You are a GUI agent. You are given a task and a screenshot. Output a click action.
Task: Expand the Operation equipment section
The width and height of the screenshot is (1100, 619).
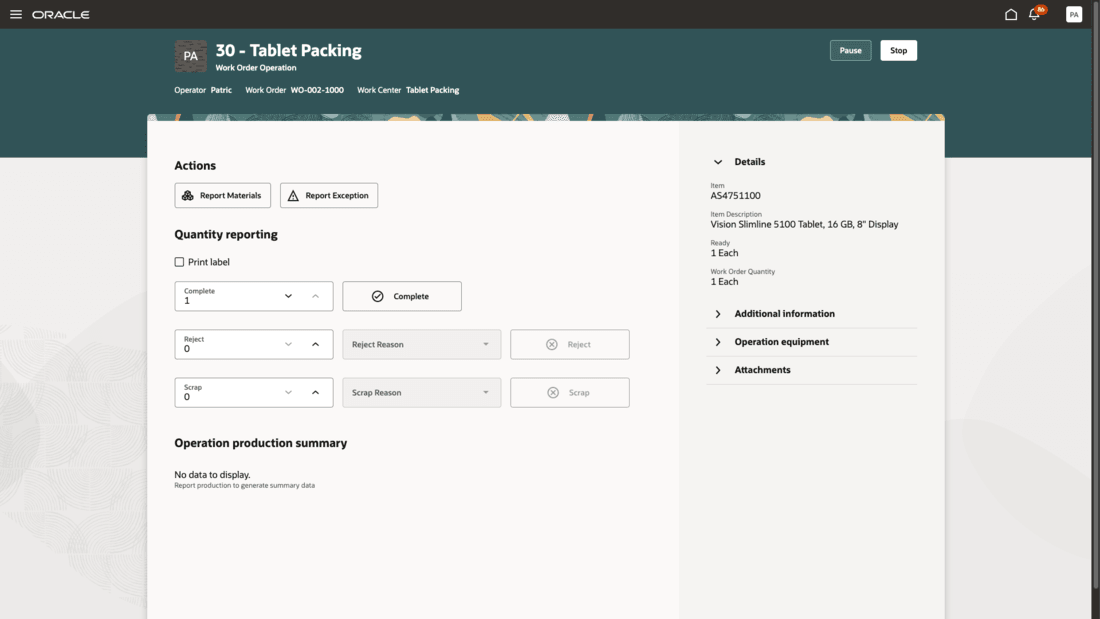pos(718,341)
